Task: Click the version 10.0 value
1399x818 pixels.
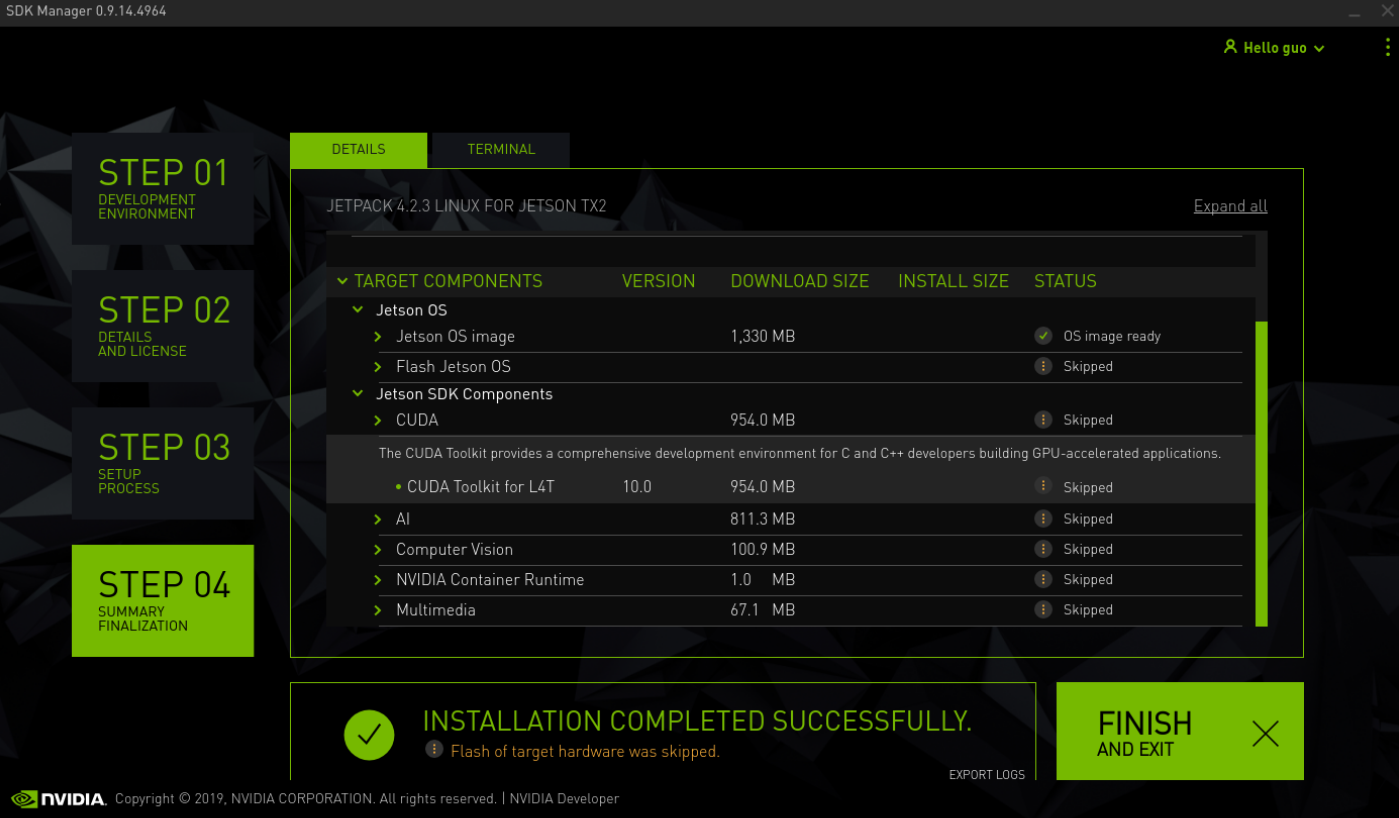Action: tap(637, 487)
